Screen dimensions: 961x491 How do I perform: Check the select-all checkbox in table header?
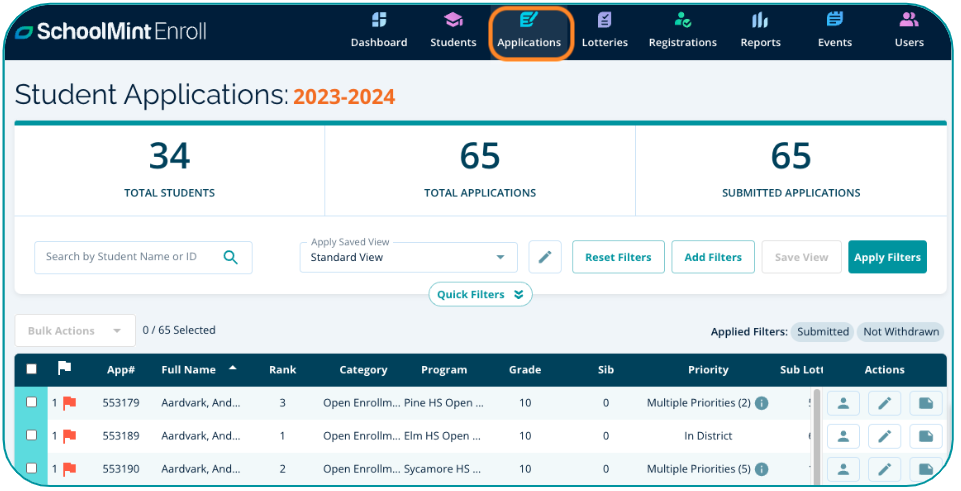coord(32,369)
